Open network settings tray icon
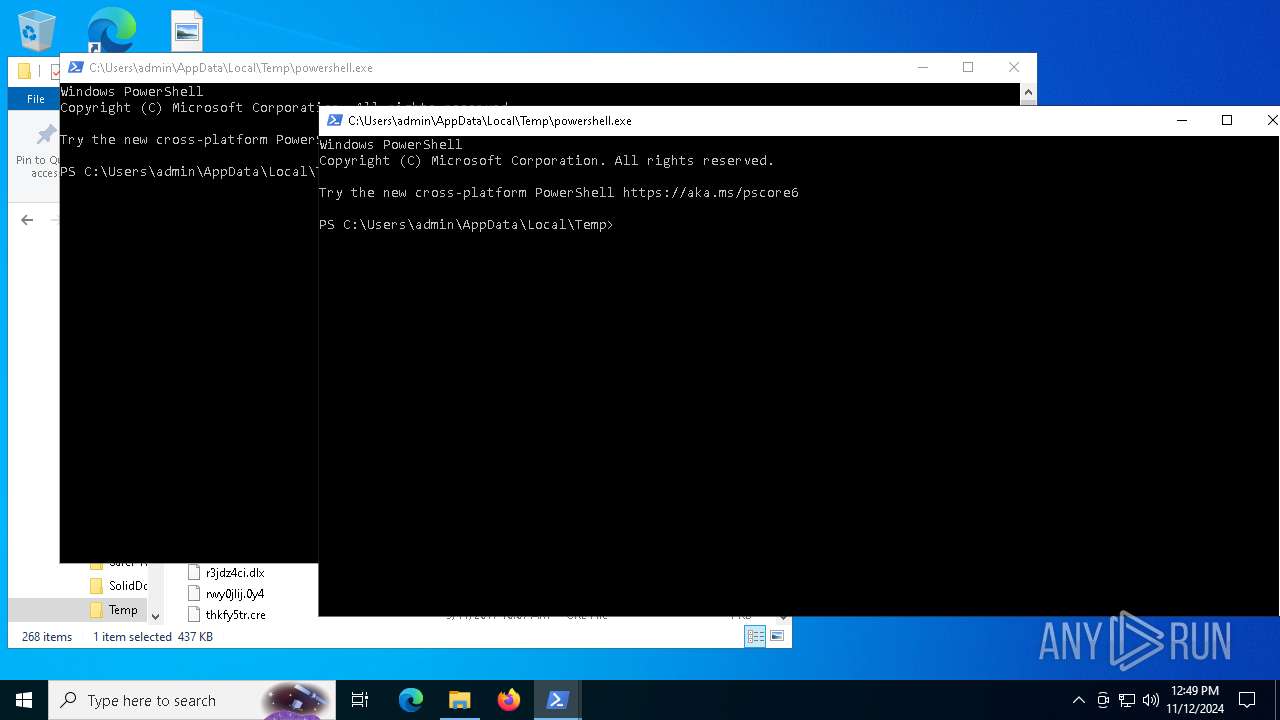Screen dimensions: 1280x720 tap(1127, 700)
